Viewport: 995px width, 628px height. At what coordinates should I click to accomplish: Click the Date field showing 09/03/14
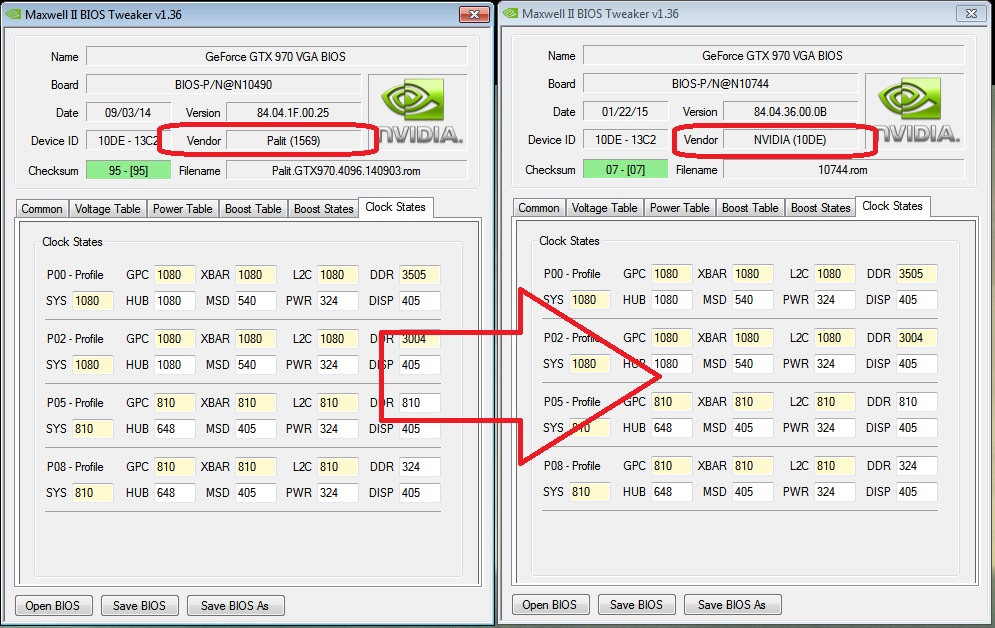(128, 112)
